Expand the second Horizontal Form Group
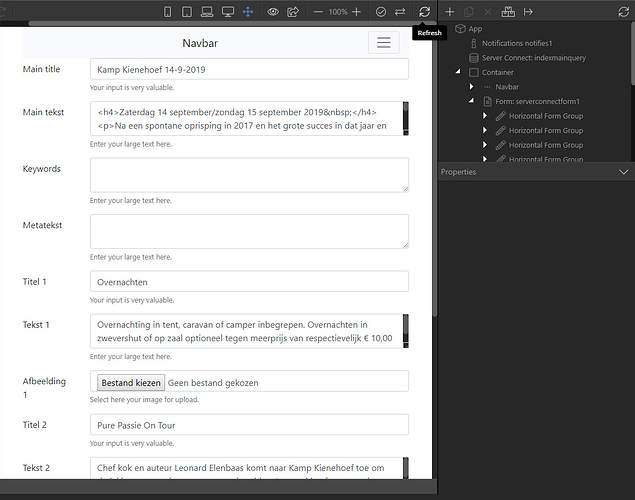 485,130
